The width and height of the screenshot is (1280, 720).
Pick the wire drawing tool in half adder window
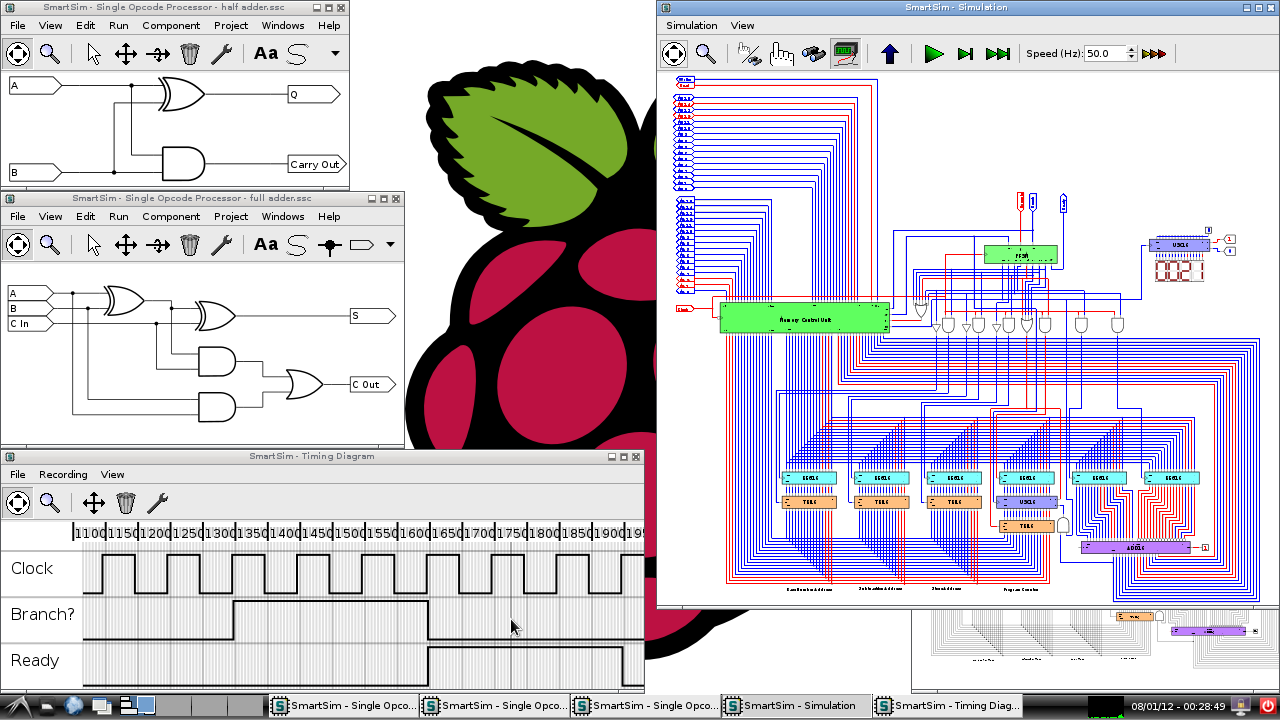pyautogui.click(x=298, y=53)
